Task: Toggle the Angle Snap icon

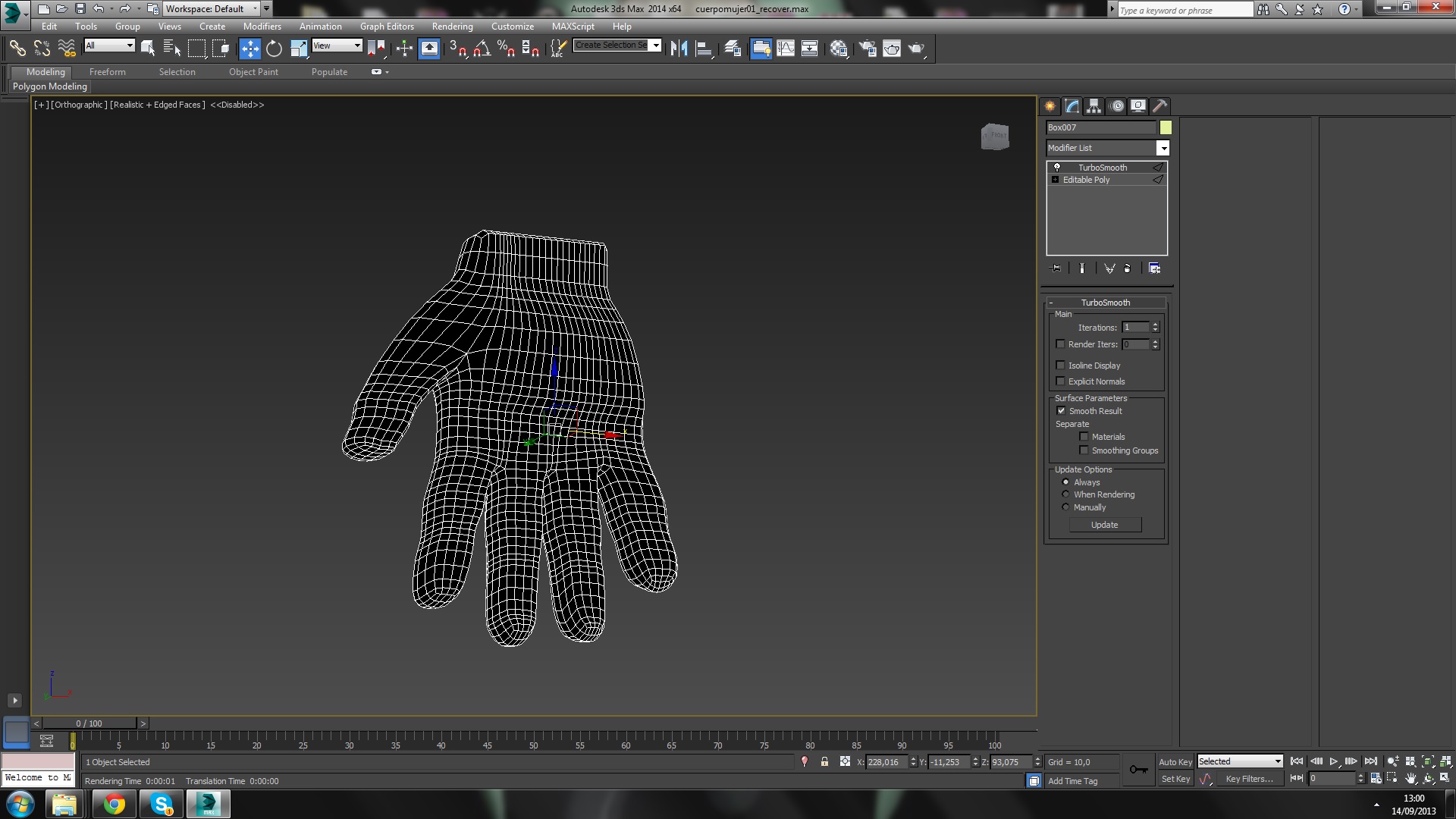Action: tap(482, 49)
